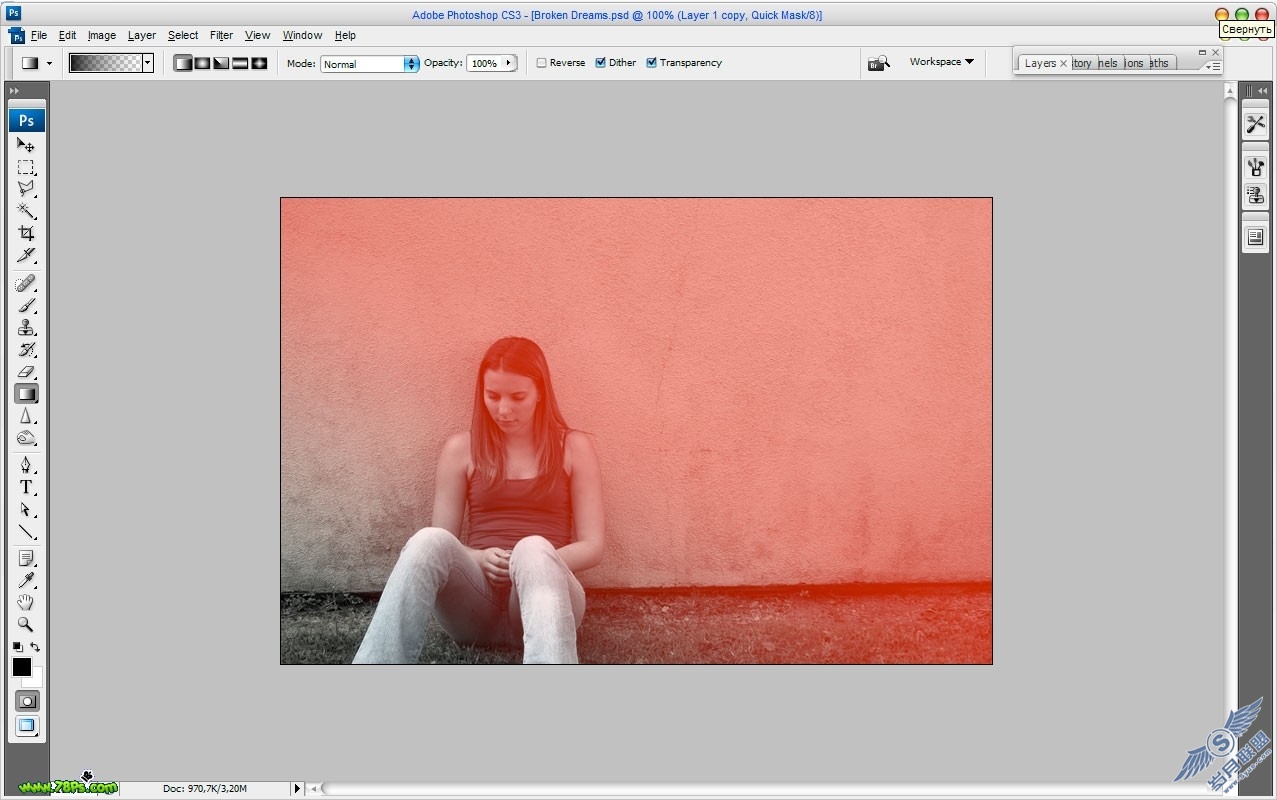Image resolution: width=1277 pixels, height=800 pixels.
Task: Select the Hand tool
Action: tap(26, 602)
